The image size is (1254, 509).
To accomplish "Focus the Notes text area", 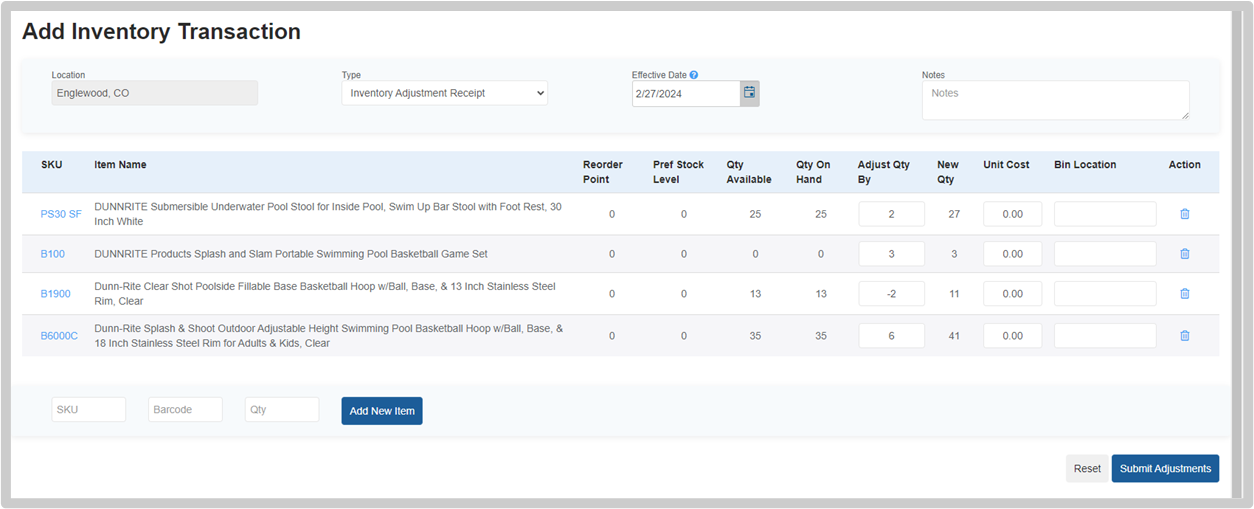I will click(1056, 100).
